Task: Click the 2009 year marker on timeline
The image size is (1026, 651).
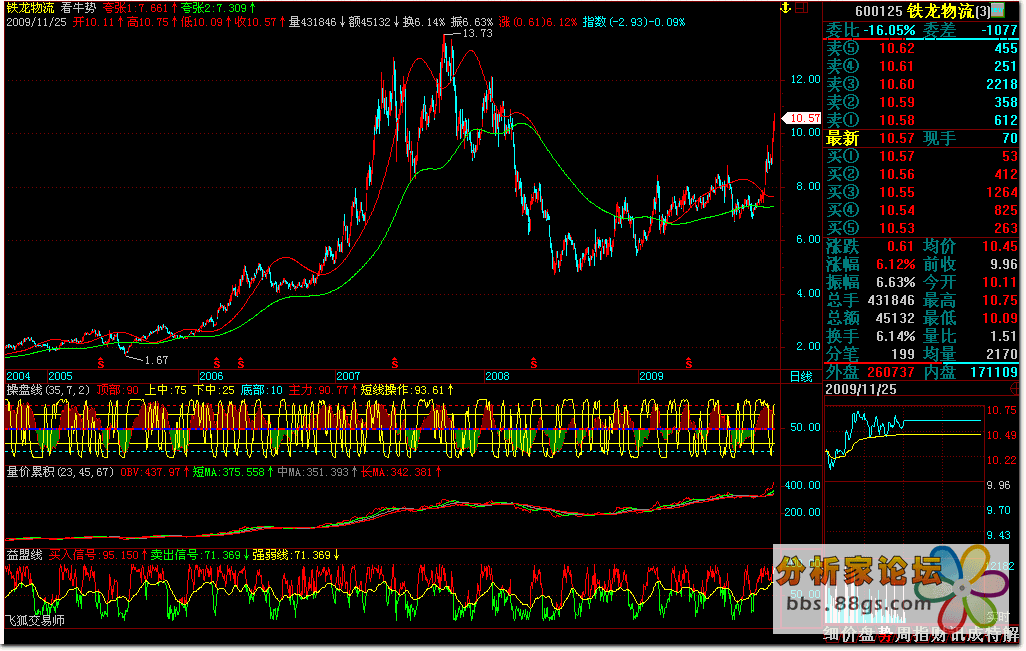Action: (651, 376)
